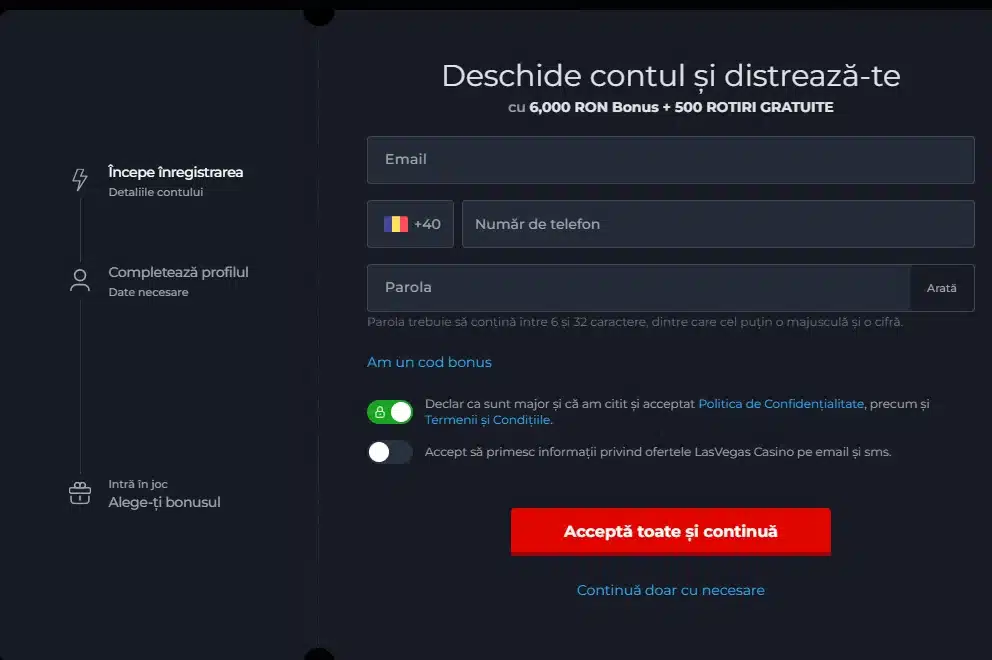
Task: Click Continuă doar cu necesare link
Action: [670, 590]
